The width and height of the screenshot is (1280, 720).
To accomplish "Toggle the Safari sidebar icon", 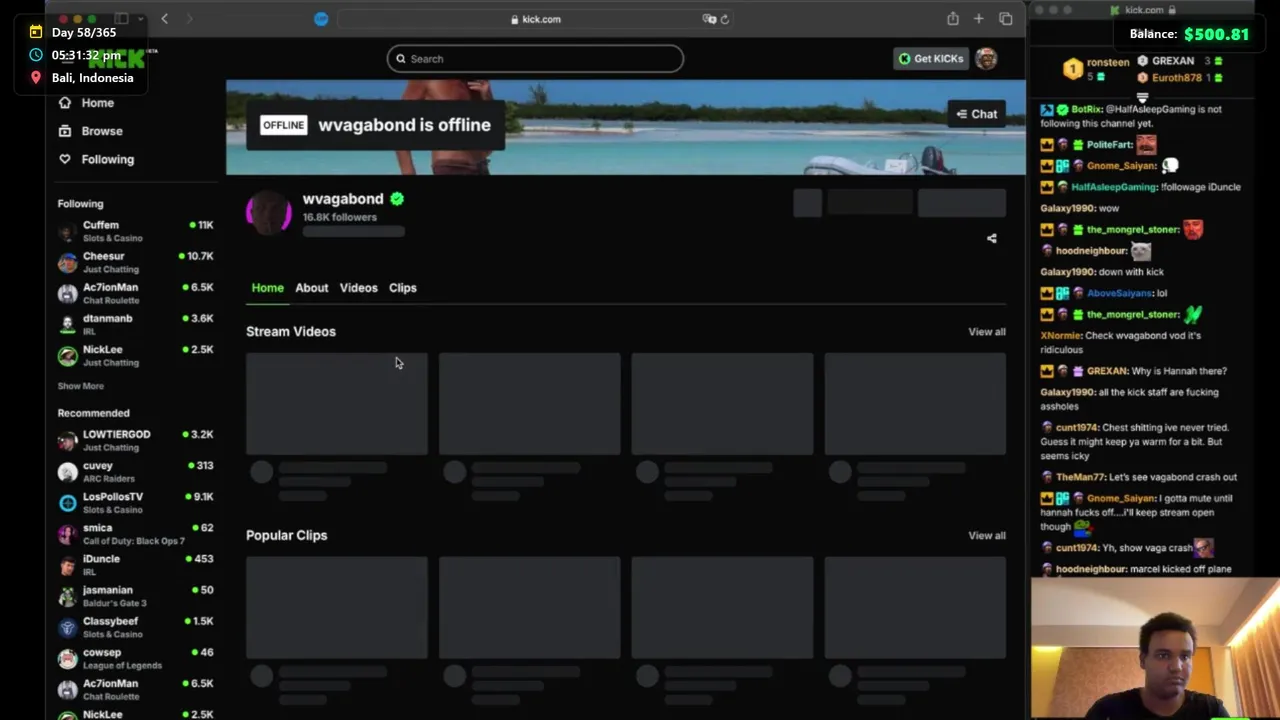I will 121,19.
